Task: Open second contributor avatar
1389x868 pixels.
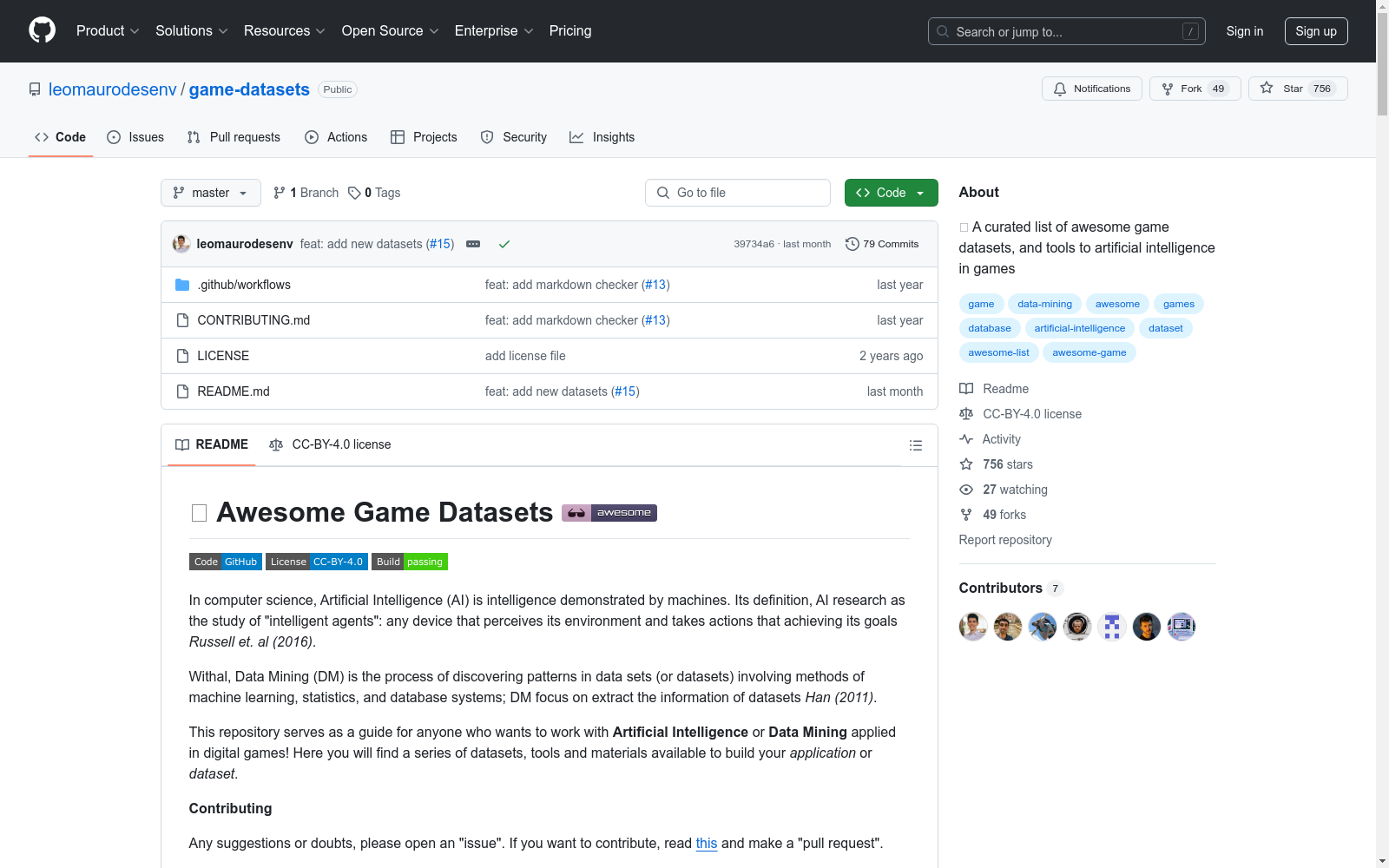Action: (1007, 626)
